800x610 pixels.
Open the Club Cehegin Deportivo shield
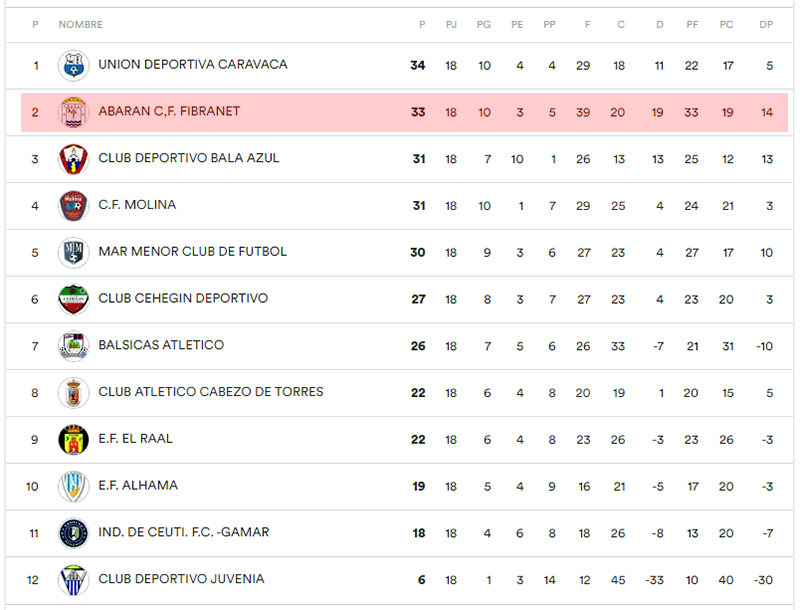click(x=73, y=299)
